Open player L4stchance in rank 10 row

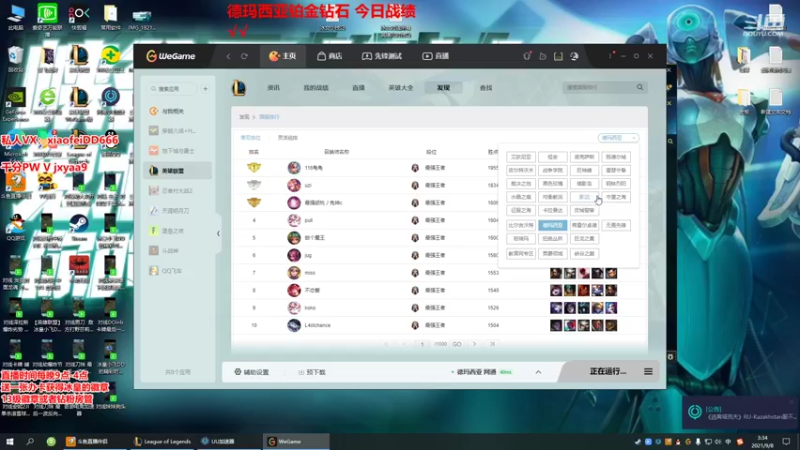(317, 326)
